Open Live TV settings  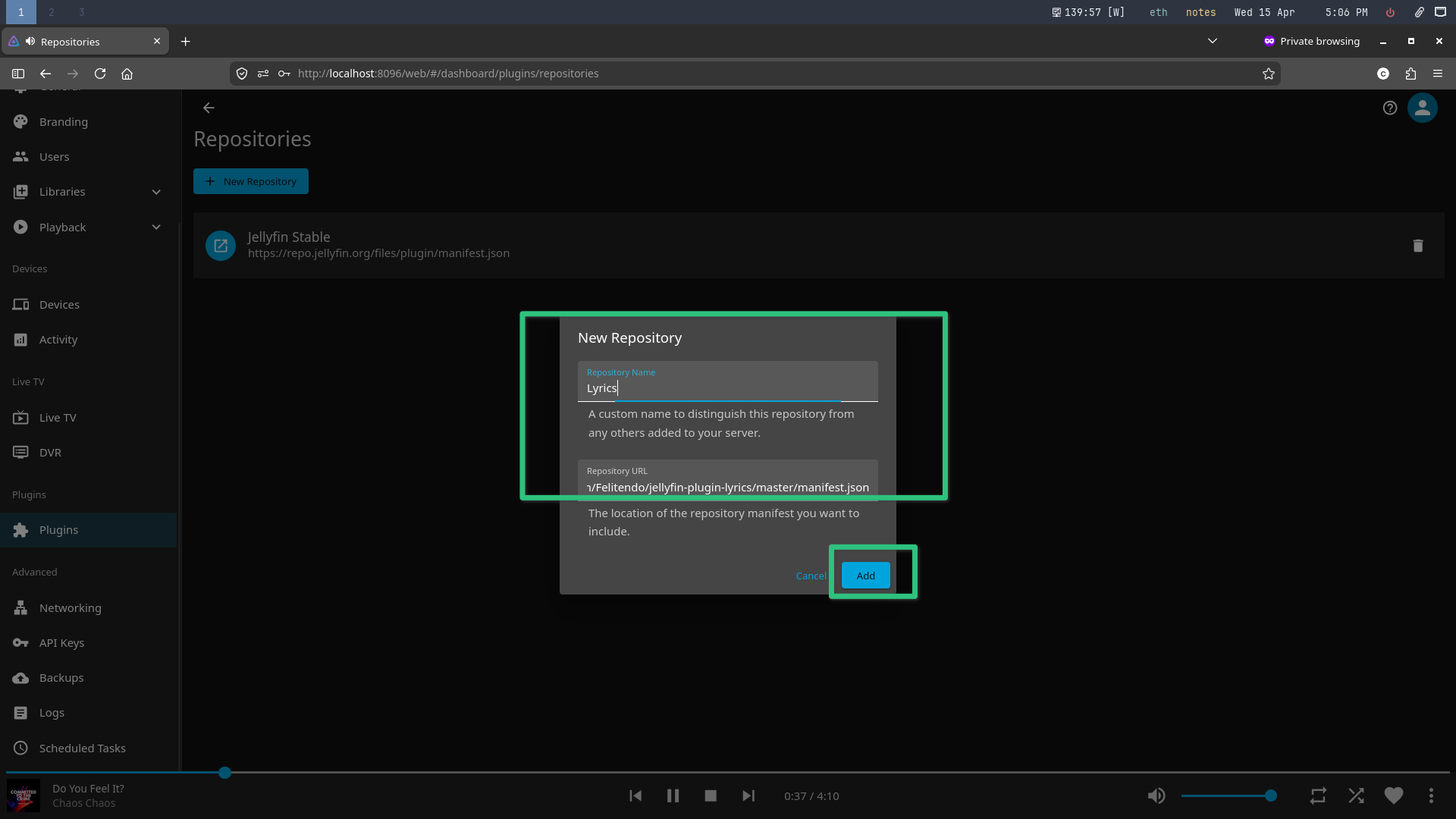pyautogui.click(x=89, y=418)
